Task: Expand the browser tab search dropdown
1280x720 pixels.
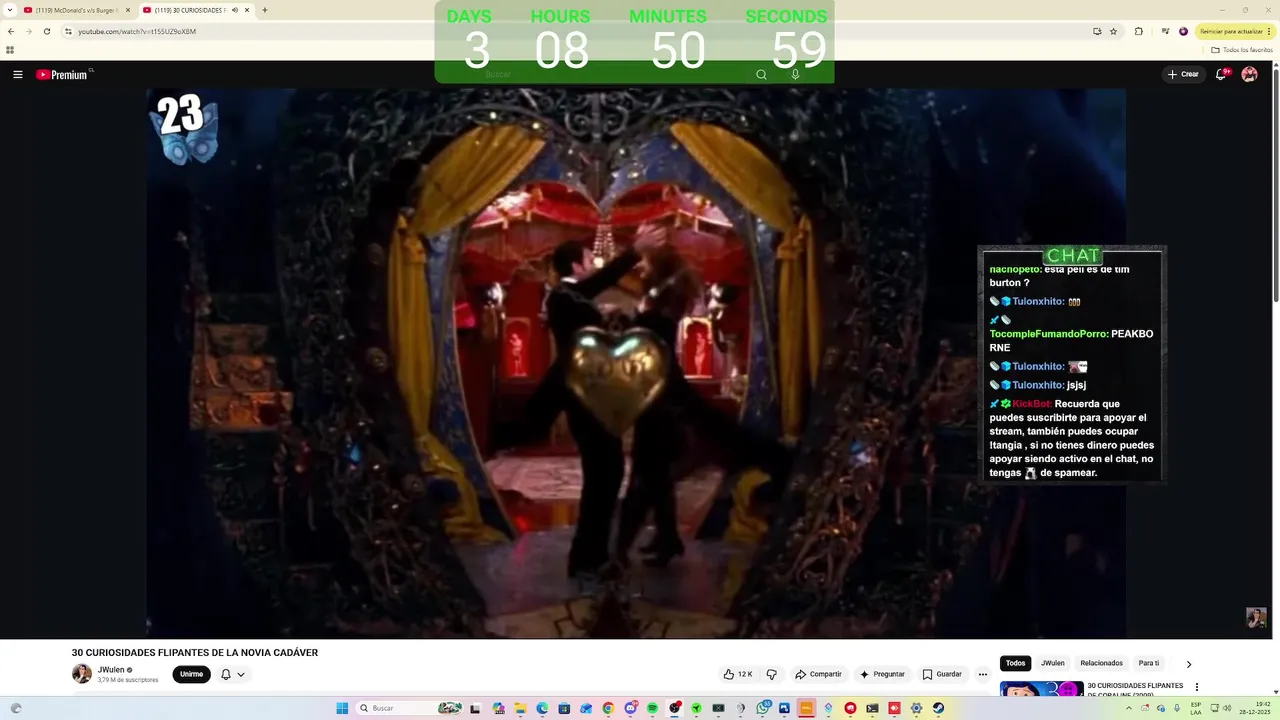Action: tap(10, 10)
